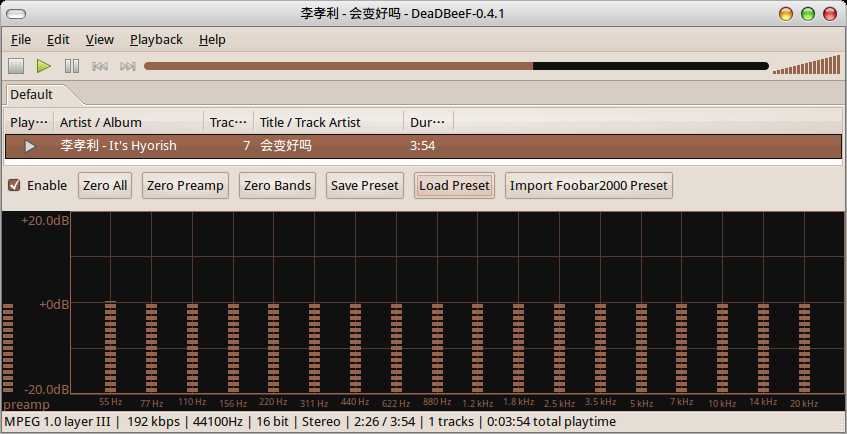The width and height of the screenshot is (847, 434).
Task: Click the Save Preset button
Action: [365, 185]
